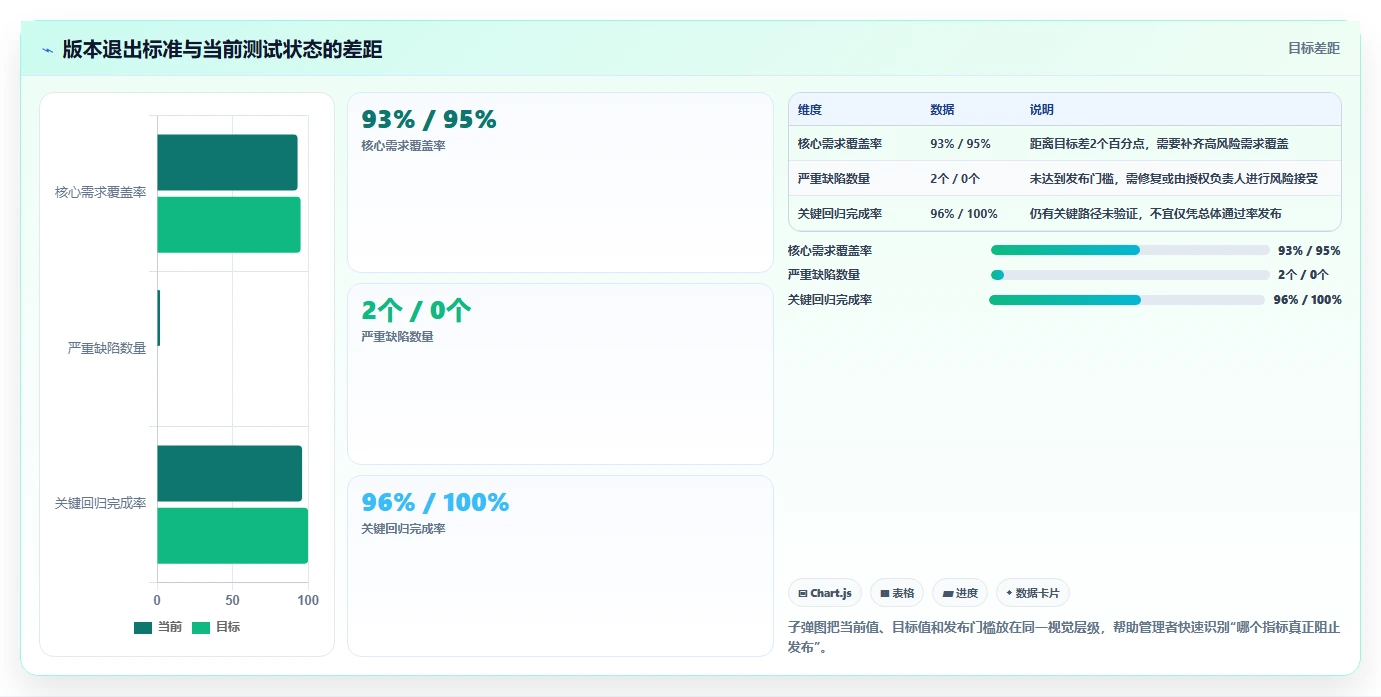Click the 当前 bar for 核心需求覆盖率 in the chart
Viewport: 1381px width, 697px height.
point(227,162)
